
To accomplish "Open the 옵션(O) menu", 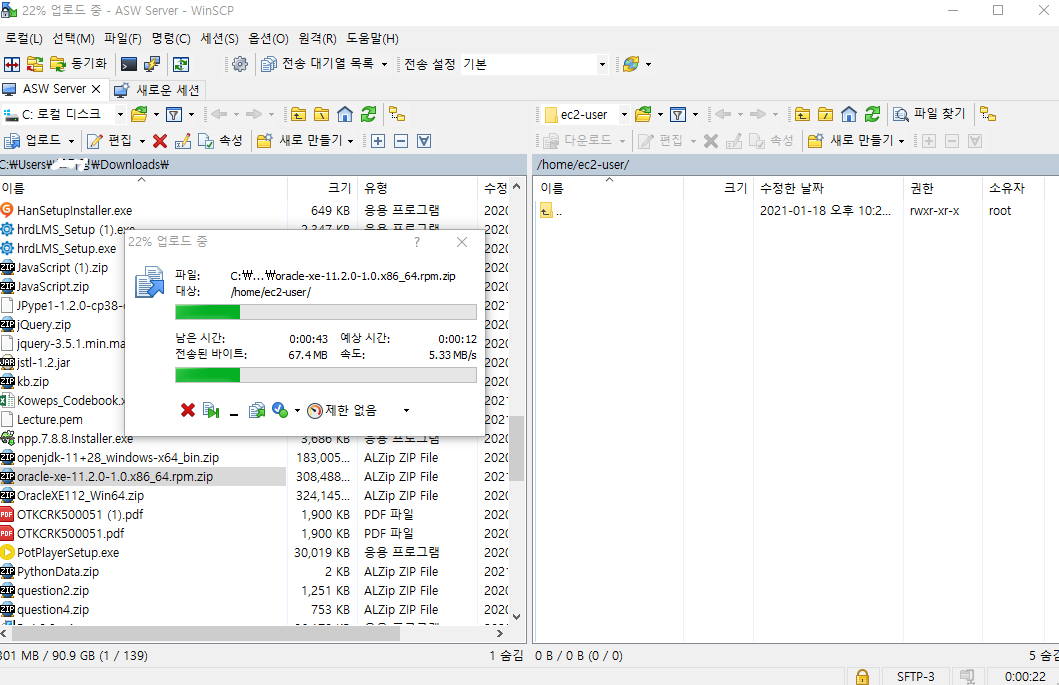I will (x=268, y=39).
